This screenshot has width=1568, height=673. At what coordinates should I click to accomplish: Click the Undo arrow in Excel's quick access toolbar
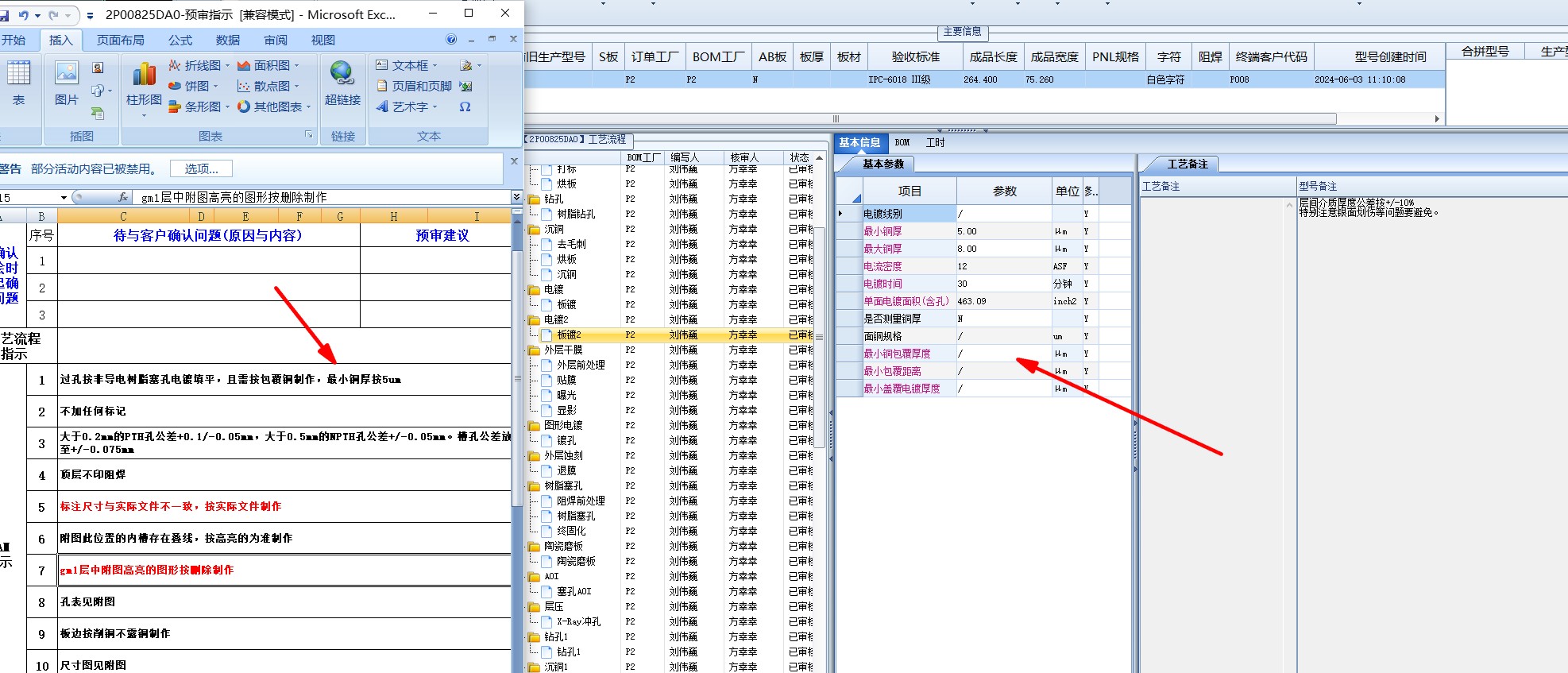[x=23, y=15]
